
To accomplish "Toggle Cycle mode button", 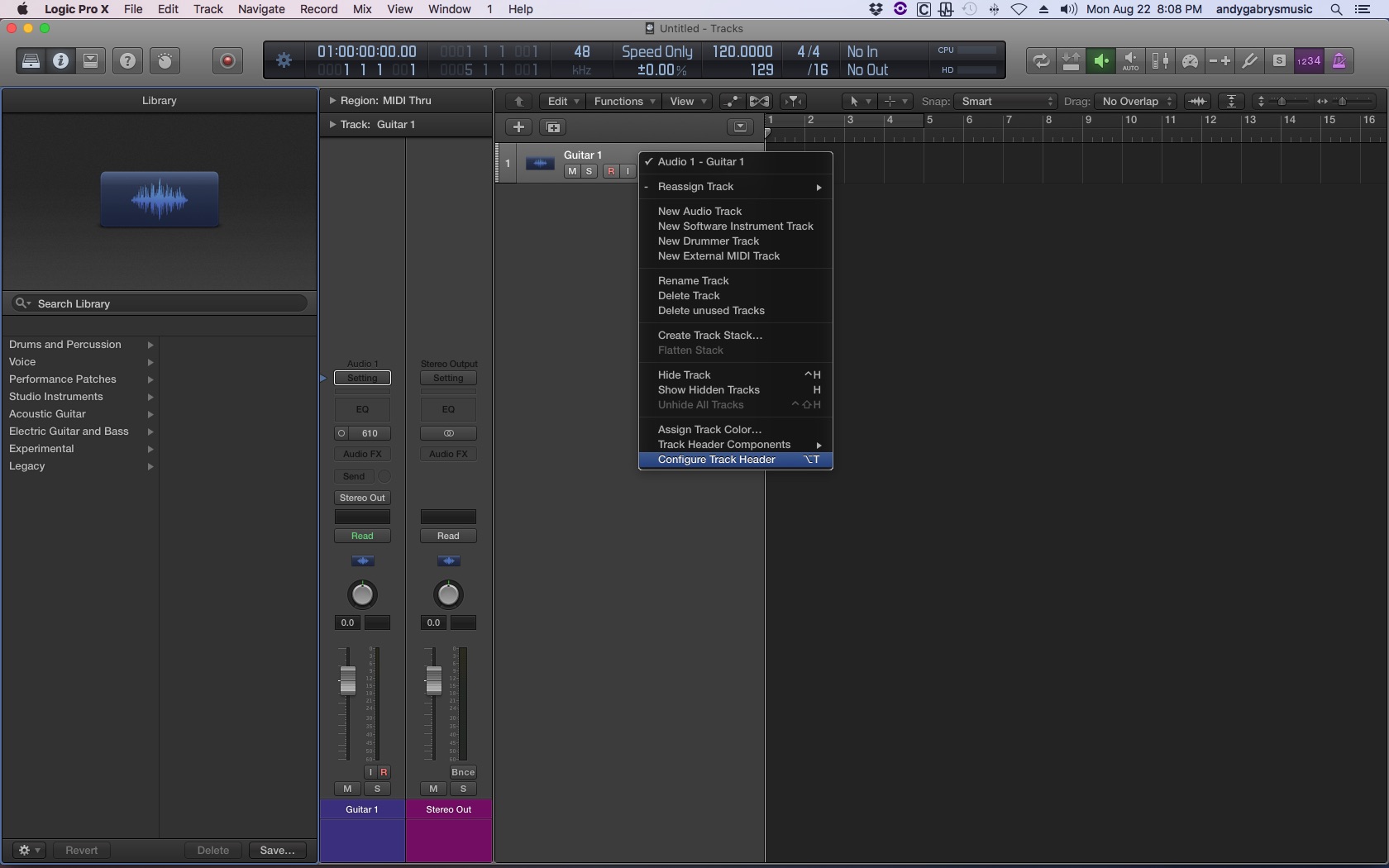I will 1041,60.
